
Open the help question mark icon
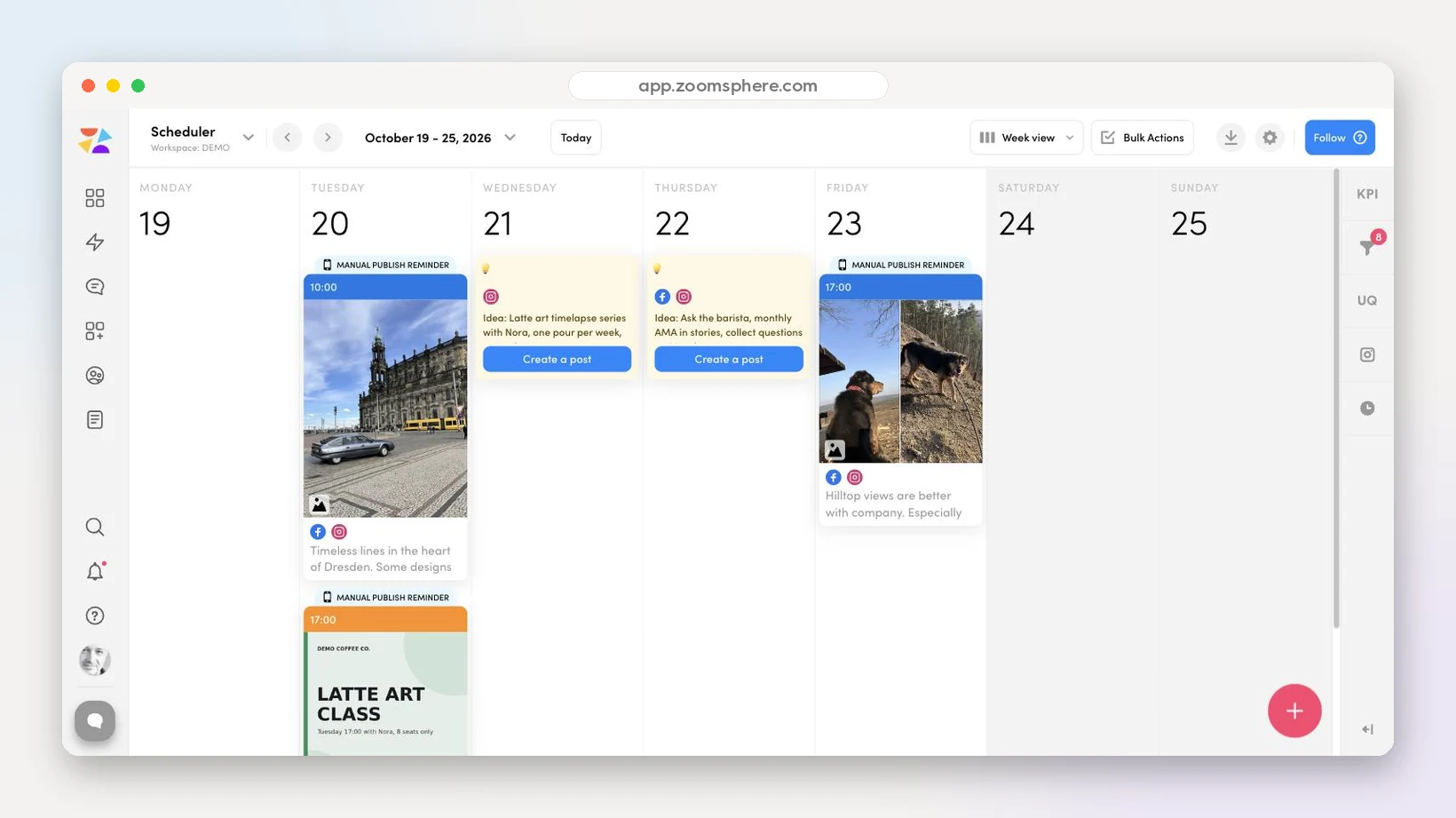pos(95,615)
